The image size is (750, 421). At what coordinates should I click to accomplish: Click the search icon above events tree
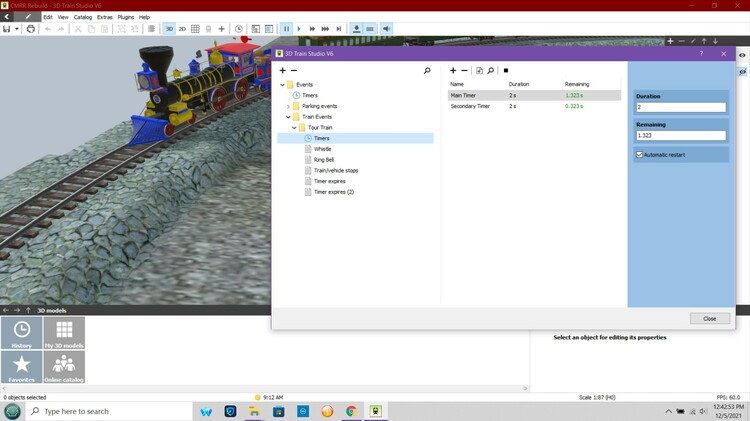[427, 71]
